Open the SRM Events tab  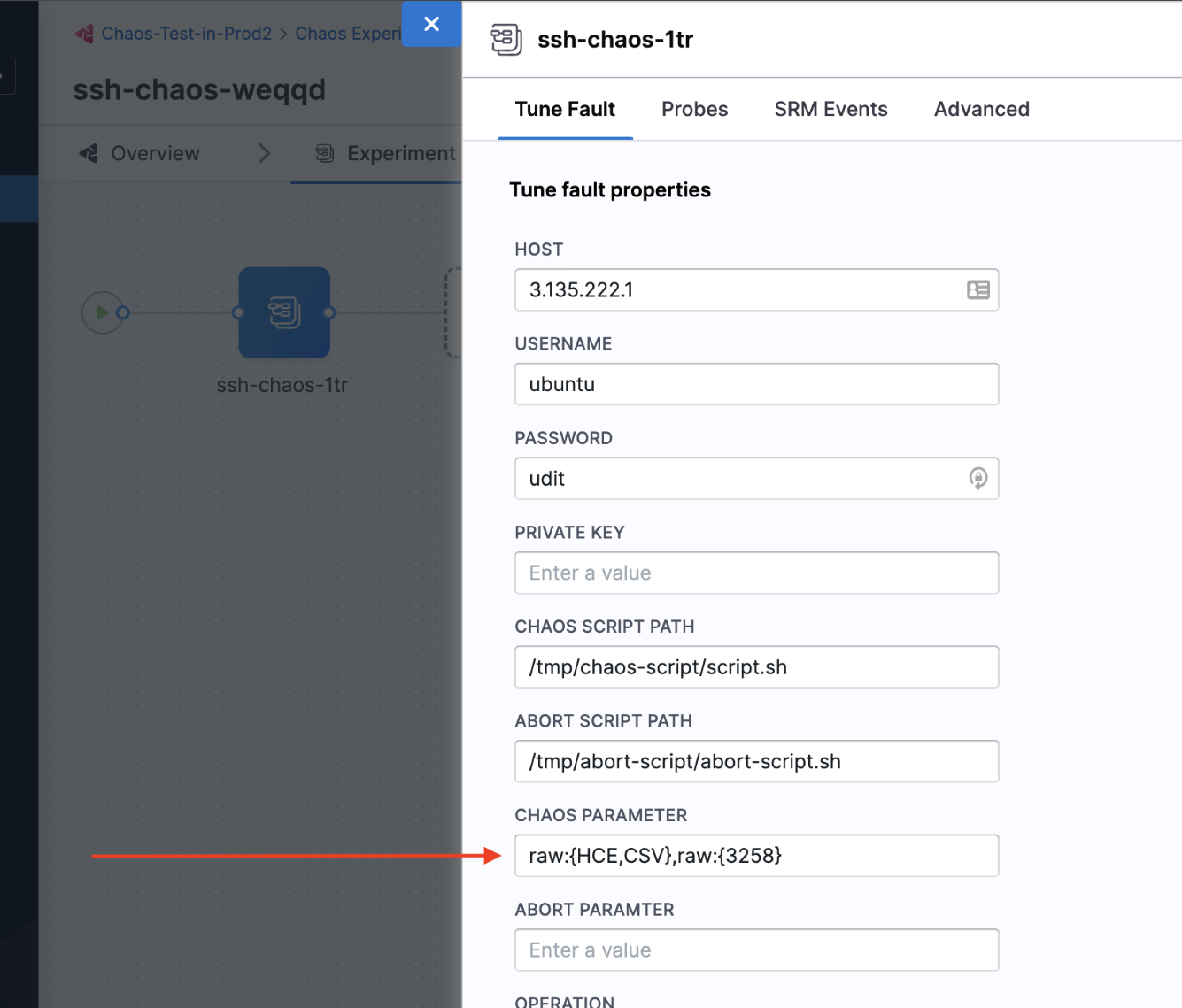click(x=830, y=109)
